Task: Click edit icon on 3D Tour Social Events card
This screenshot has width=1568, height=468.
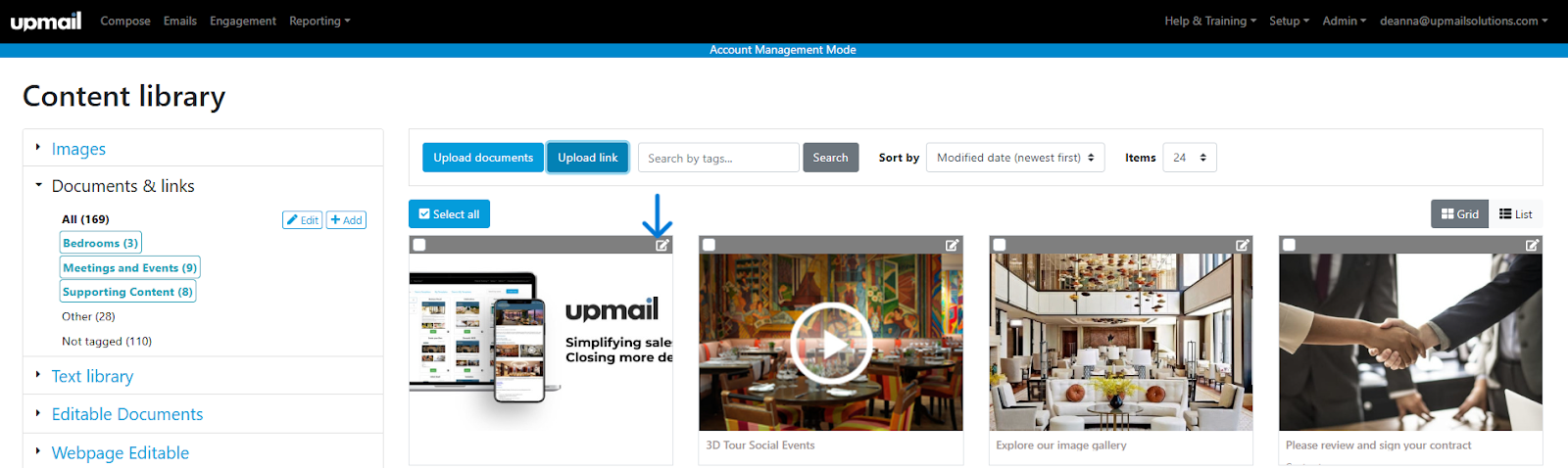Action: coord(952,245)
